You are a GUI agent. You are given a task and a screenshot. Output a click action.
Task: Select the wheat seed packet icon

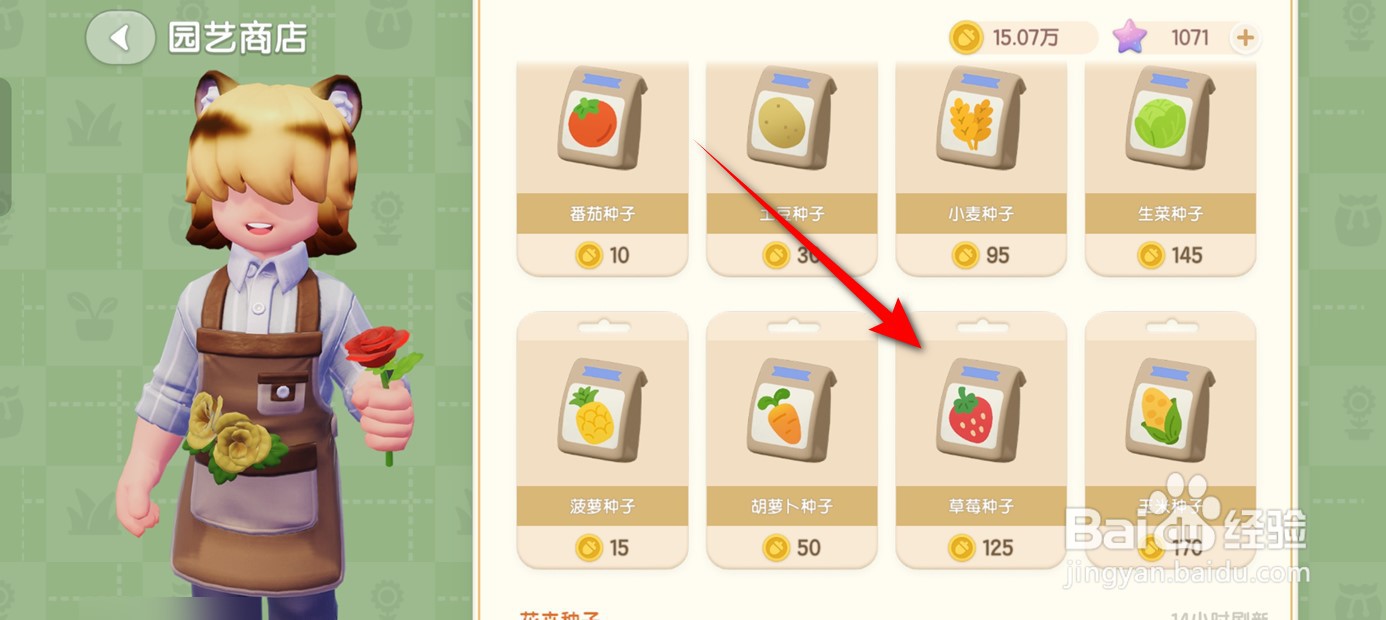(981, 119)
